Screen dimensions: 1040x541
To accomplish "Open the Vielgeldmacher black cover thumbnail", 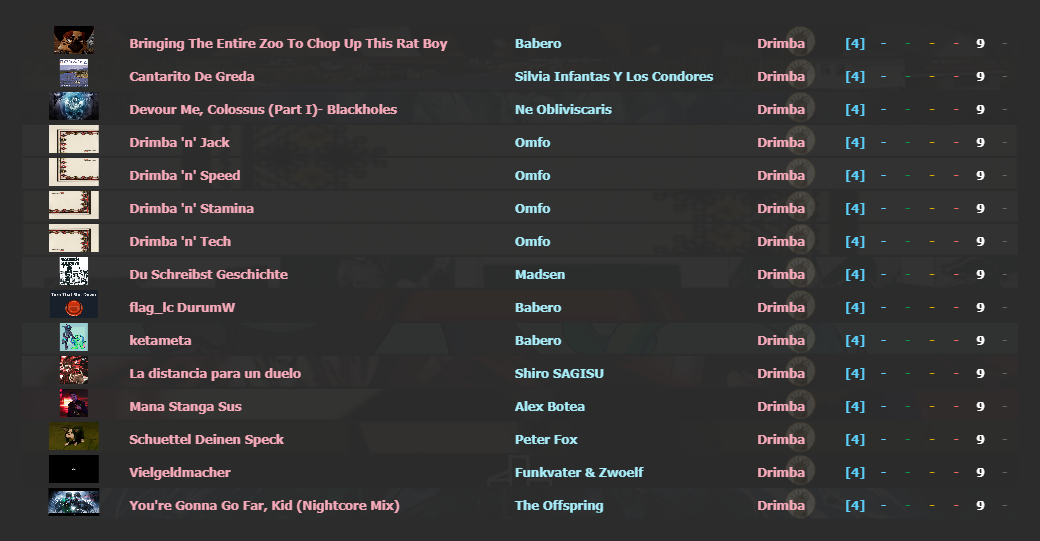I will click(x=74, y=472).
